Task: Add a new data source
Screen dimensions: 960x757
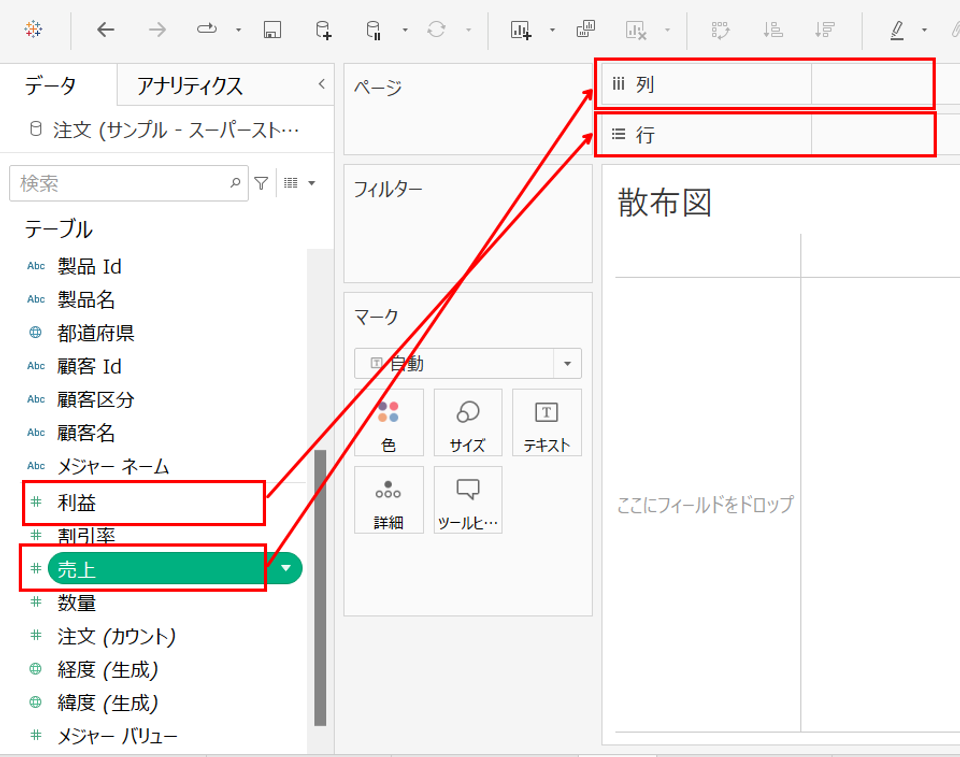Action: click(323, 29)
